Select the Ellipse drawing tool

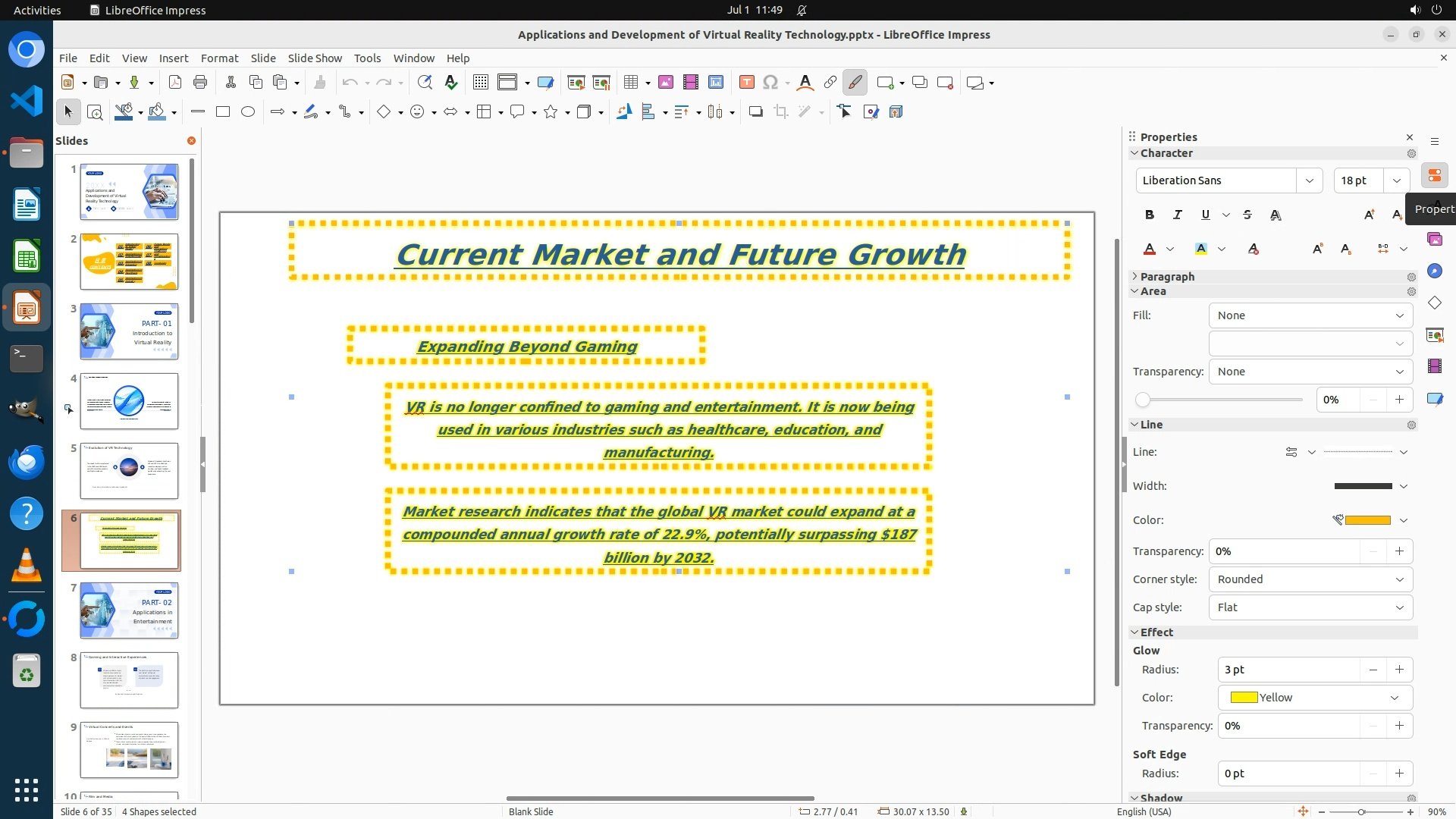pyautogui.click(x=248, y=111)
